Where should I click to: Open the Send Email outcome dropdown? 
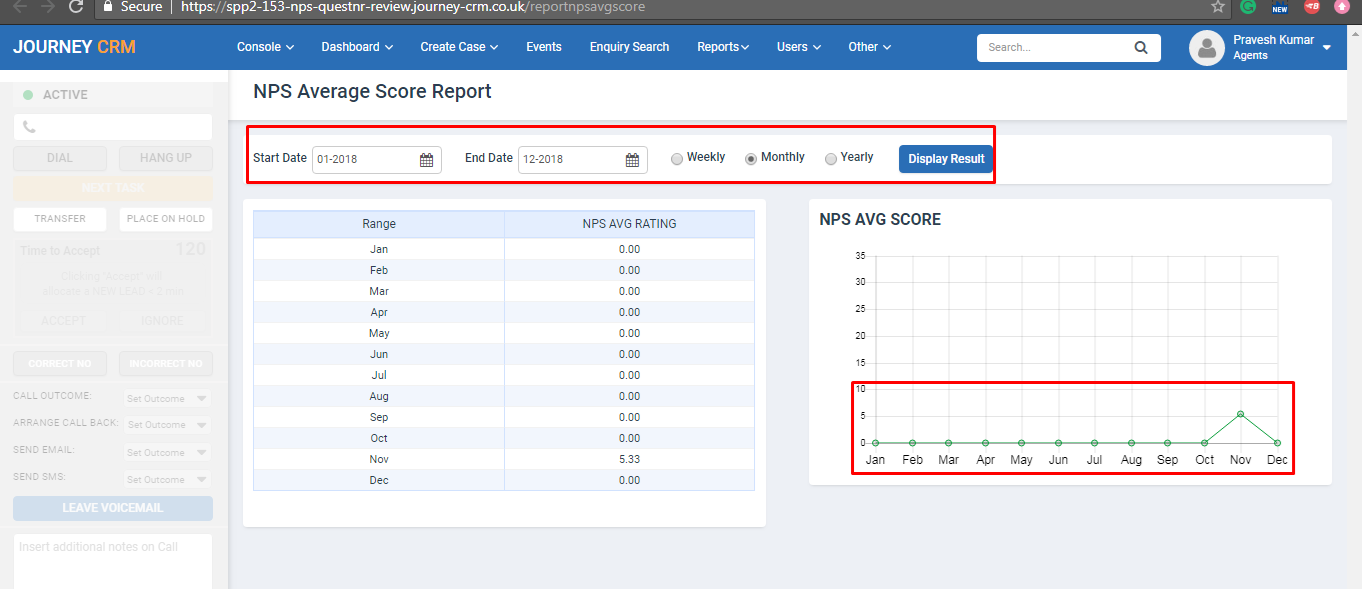point(167,452)
